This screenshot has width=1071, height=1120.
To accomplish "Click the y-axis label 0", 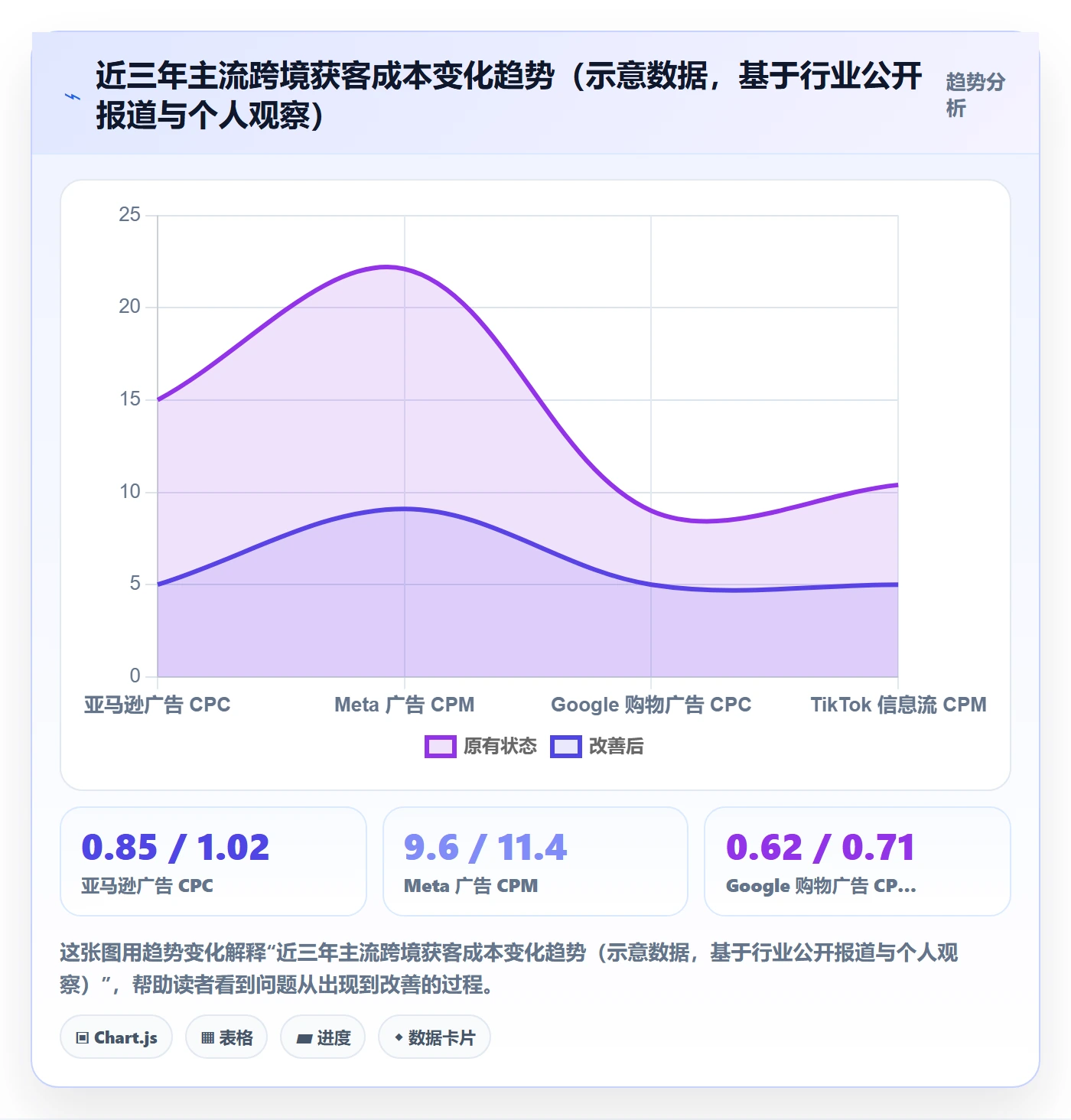I will 135,676.
